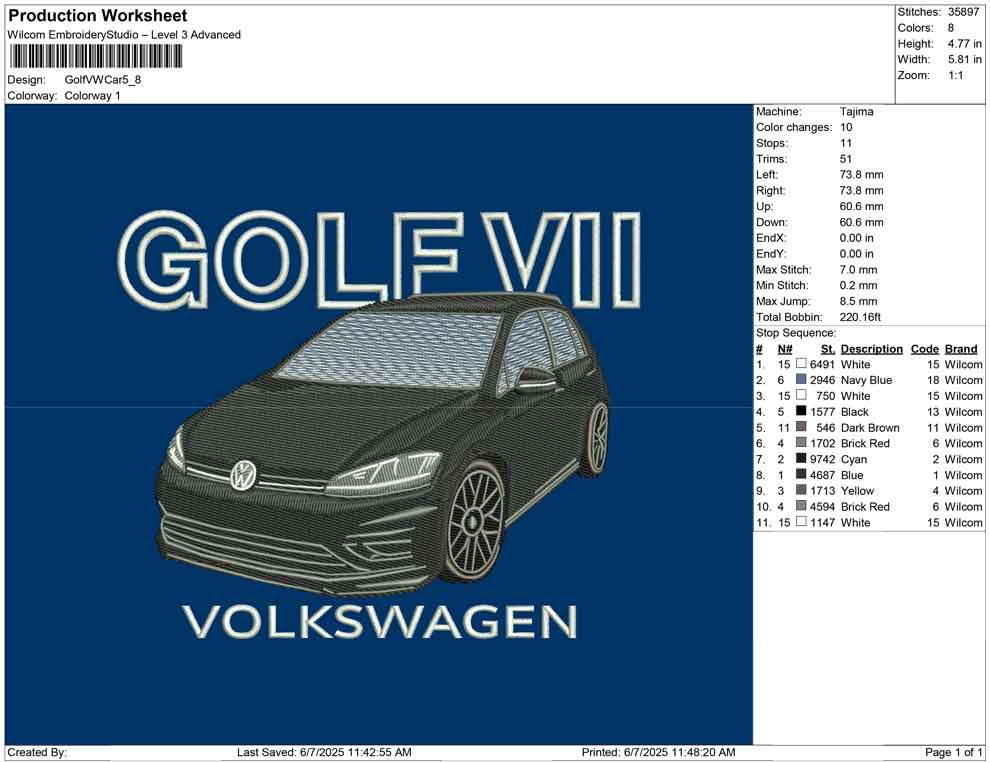This screenshot has width=990, height=762.
Task: Click the Height value '4.77 in'
Action: click(965, 44)
